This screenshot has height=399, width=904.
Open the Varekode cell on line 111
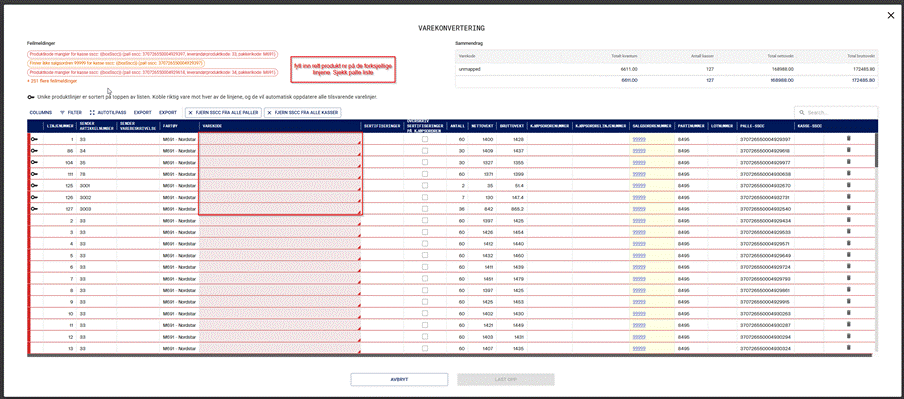(x=280, y=174)
